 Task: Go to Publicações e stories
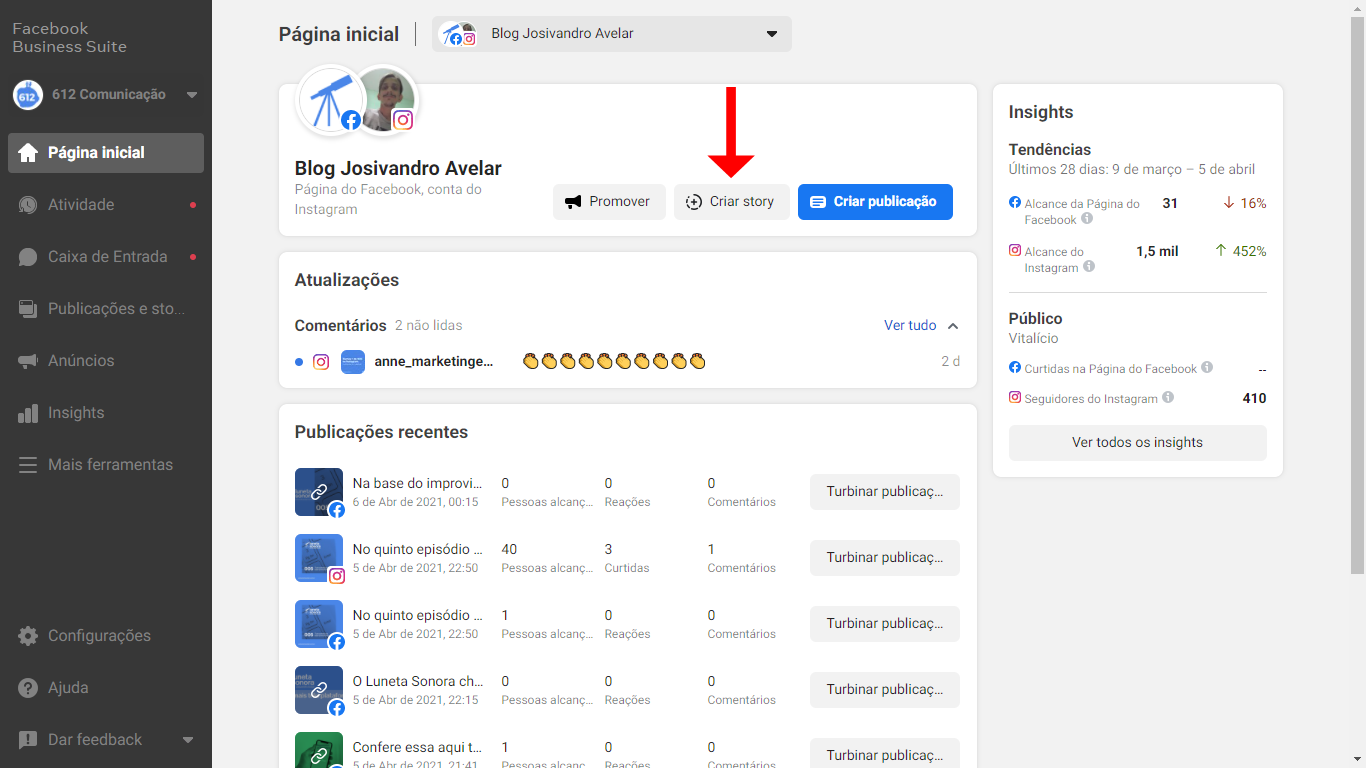[x=106, y=309]
